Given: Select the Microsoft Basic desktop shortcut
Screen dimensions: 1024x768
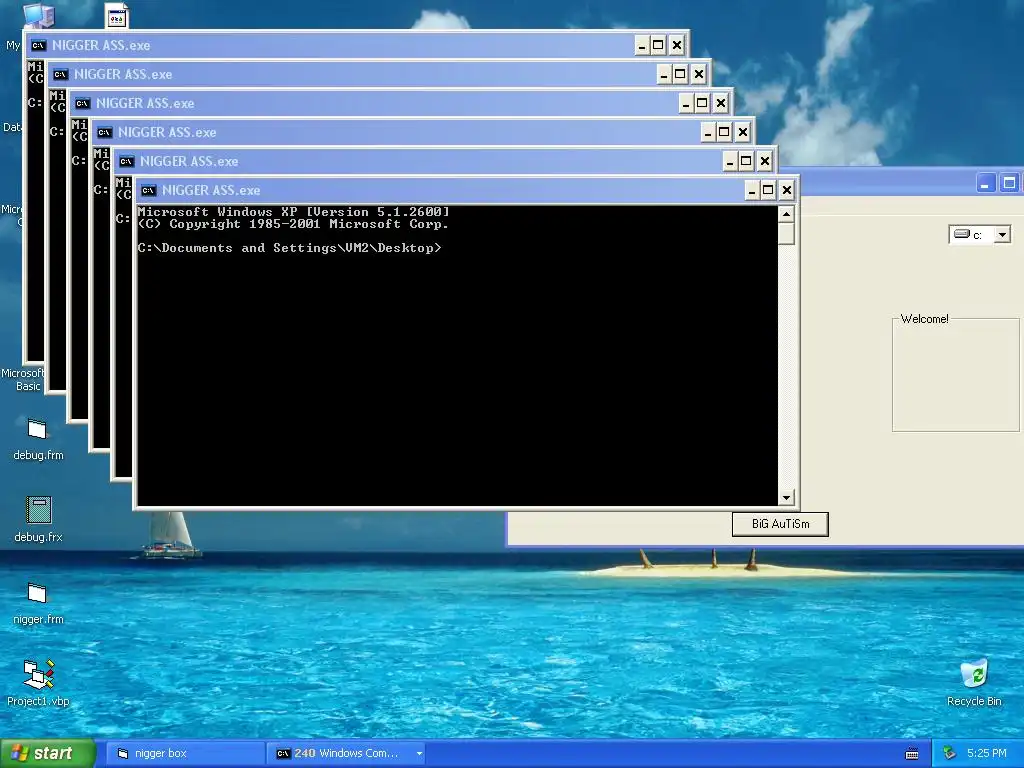Looking at the screenshot, I should point(22,379).
